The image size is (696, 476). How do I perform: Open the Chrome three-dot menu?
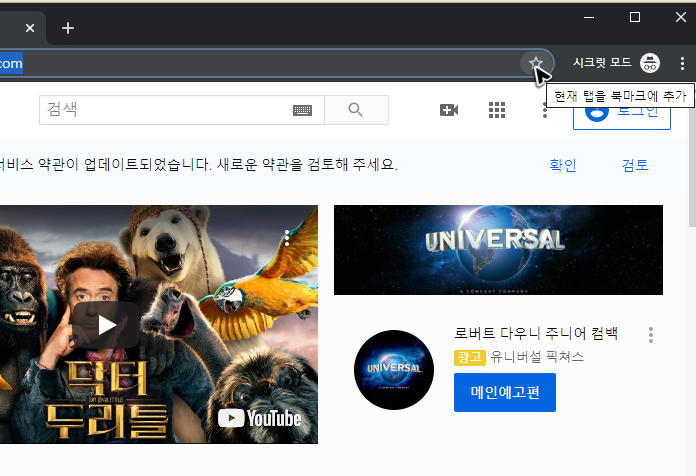pos(682,63)
